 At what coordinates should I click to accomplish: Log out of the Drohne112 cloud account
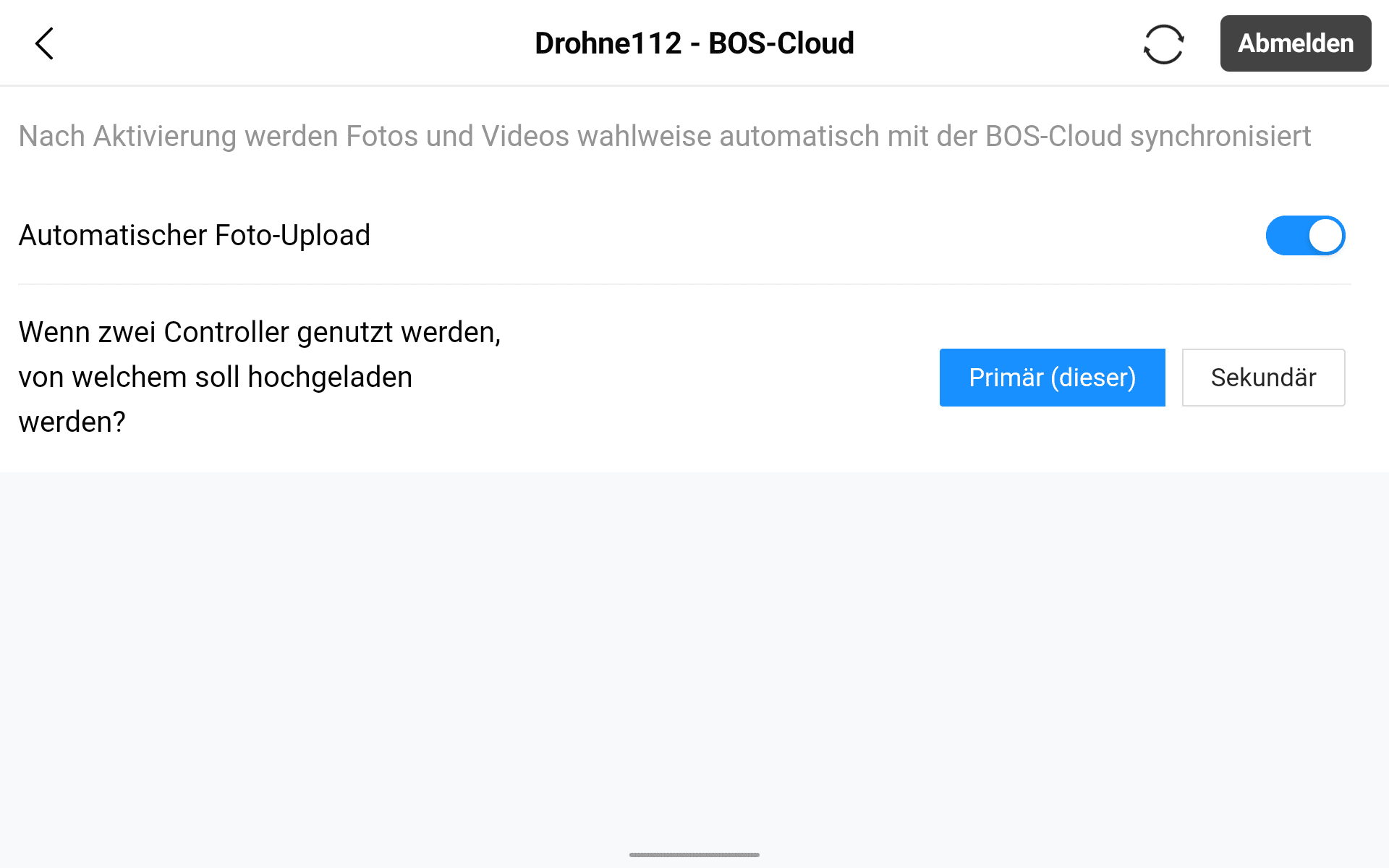1295,43
